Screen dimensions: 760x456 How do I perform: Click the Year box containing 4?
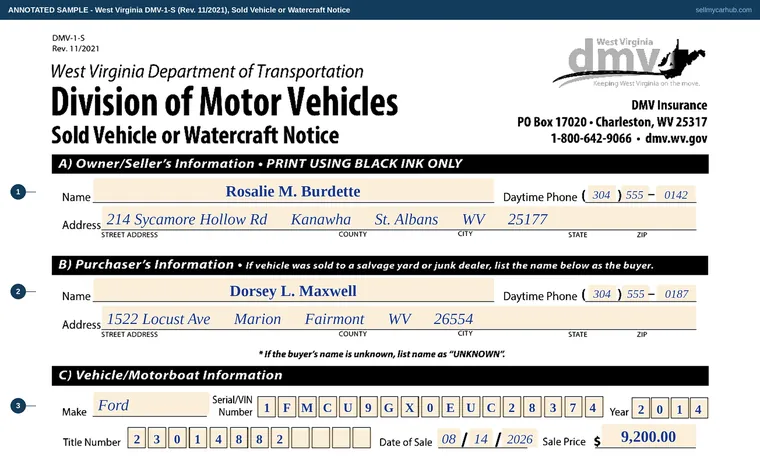coord(698,409)
